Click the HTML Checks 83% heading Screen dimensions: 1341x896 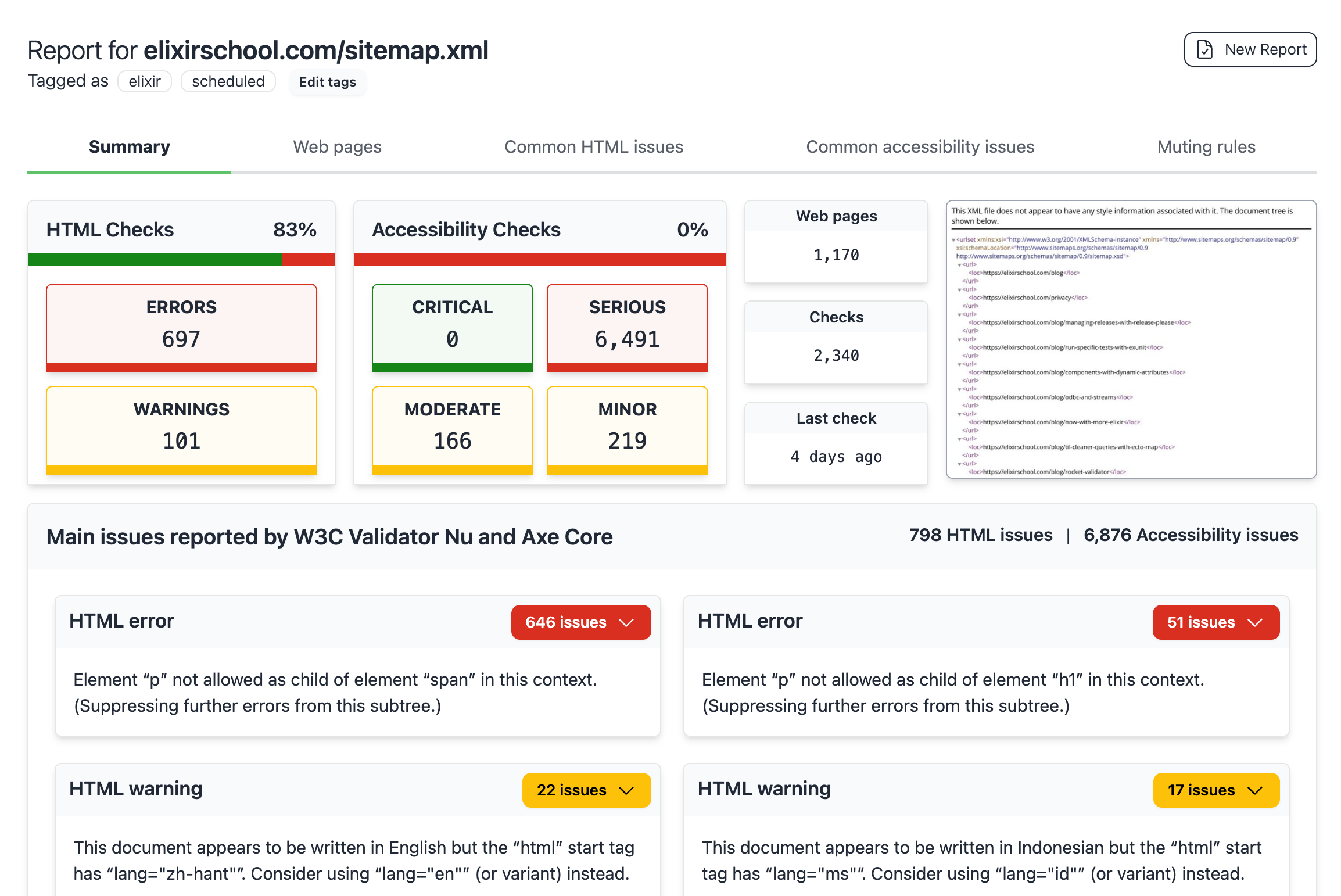coord(181,230)
